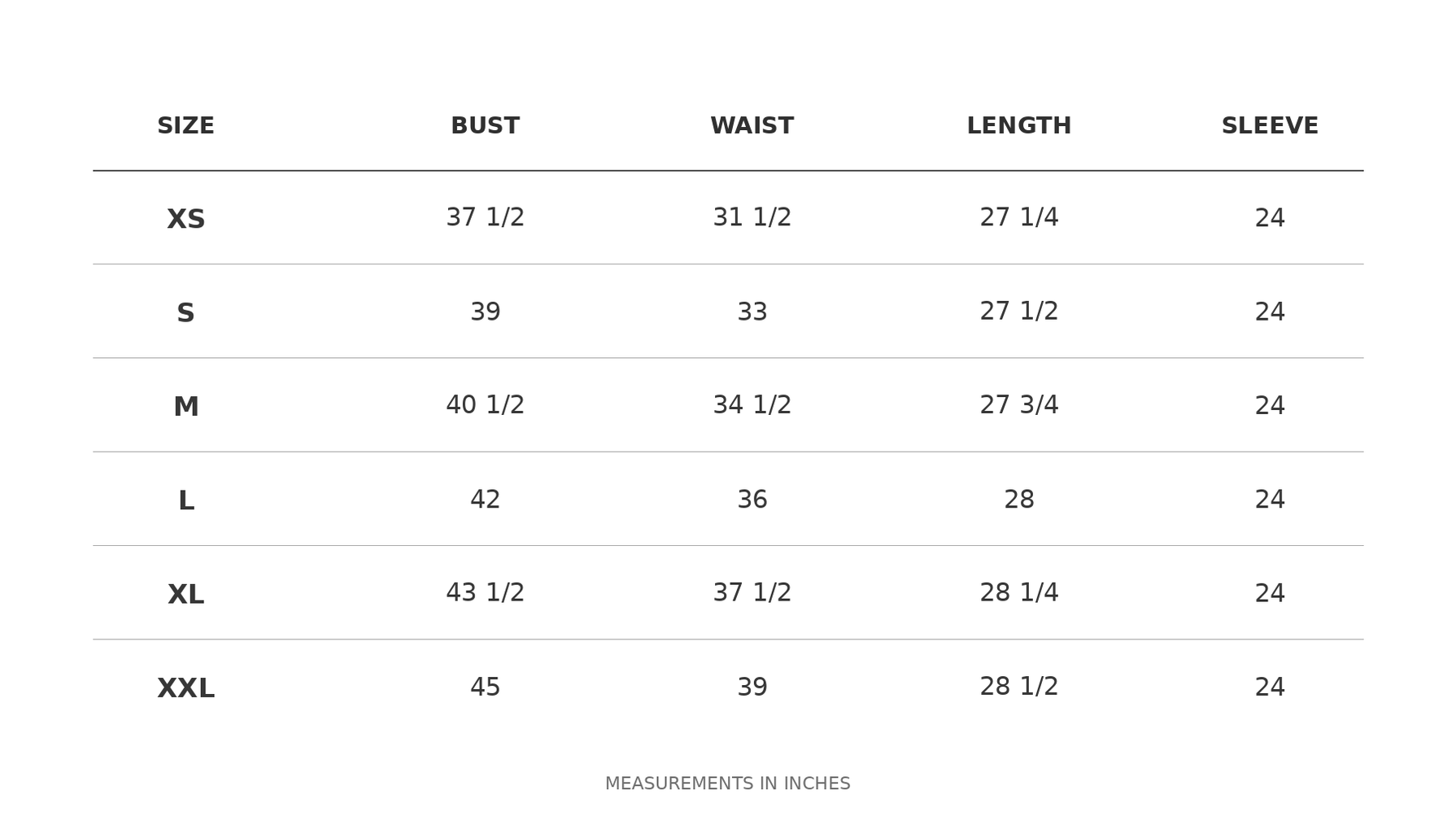Image resolution: width=1456 pixels, height=825 pixels.
Task: Click the WAIST column header
Action: tap(752, 126)
